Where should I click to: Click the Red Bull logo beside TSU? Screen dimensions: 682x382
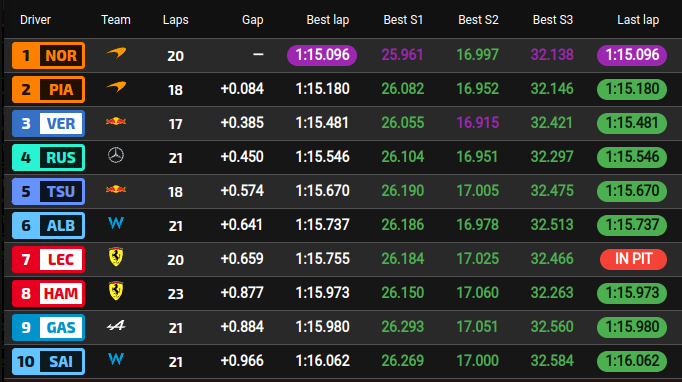coord(116,189)
